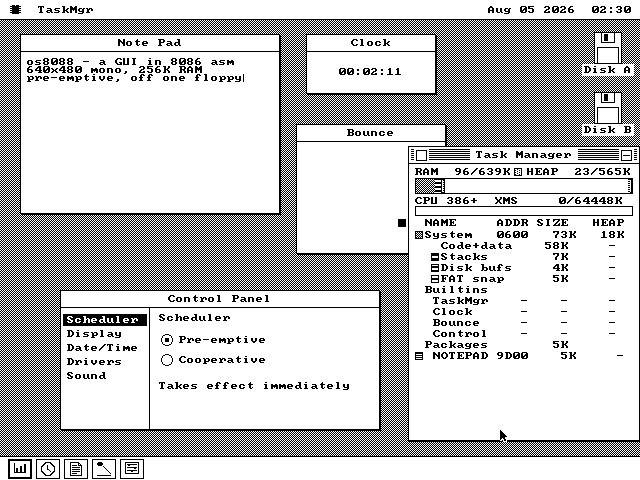Switch to Bounce via taskbar ball icon

pos(104,468)
